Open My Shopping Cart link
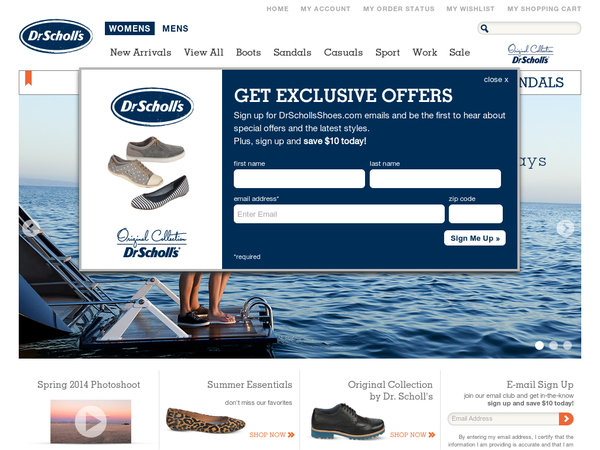 [544, 9]
